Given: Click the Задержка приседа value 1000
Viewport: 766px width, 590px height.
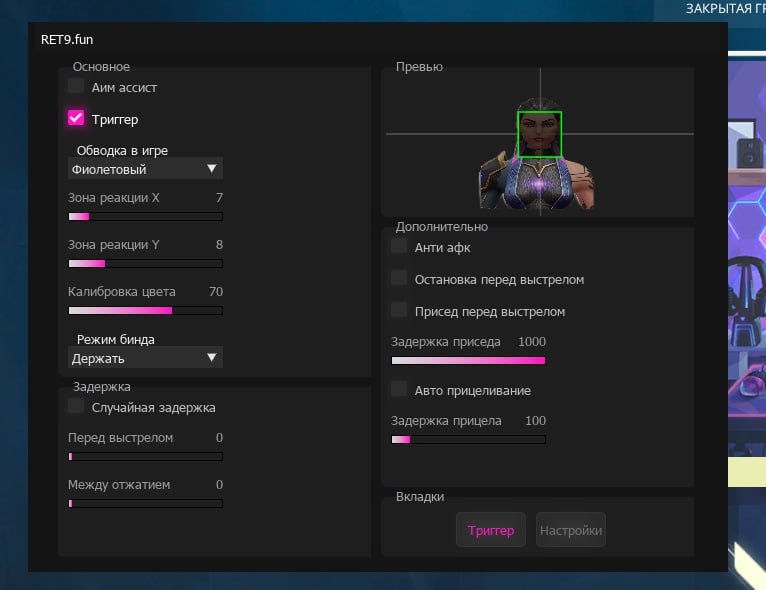Looking at the screenshot, I should tap(532, 341).
